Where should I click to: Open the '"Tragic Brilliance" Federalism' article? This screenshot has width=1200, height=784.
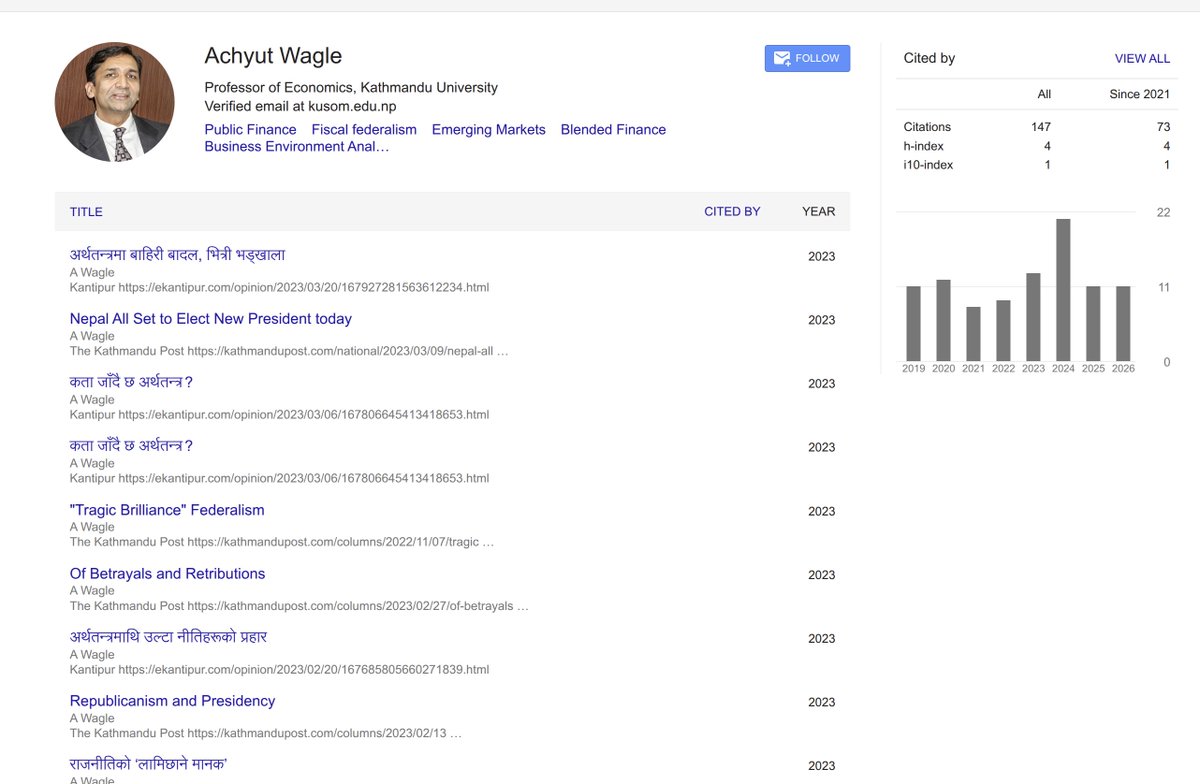[167, 510]
